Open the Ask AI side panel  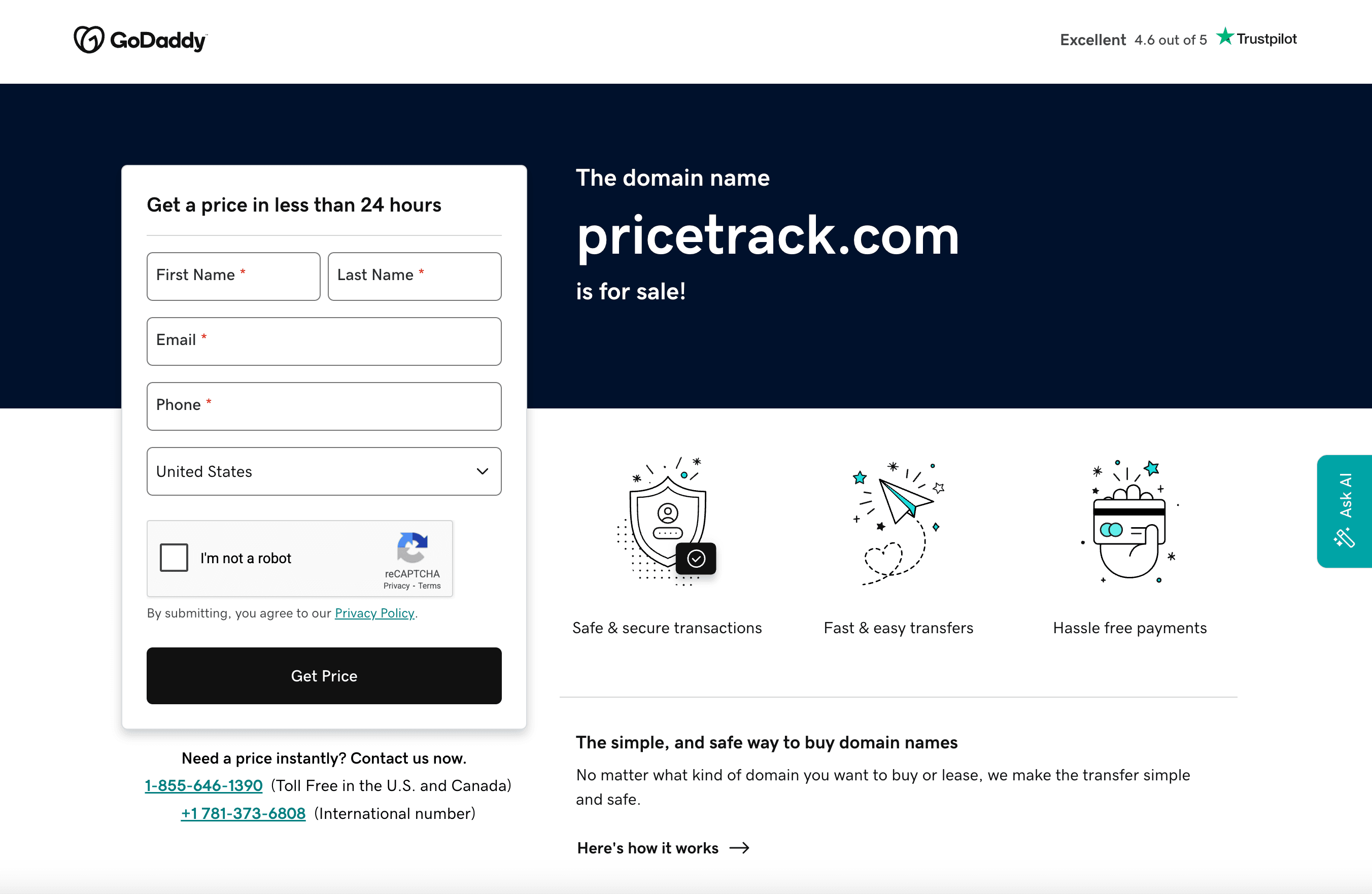coord(1344,511)
